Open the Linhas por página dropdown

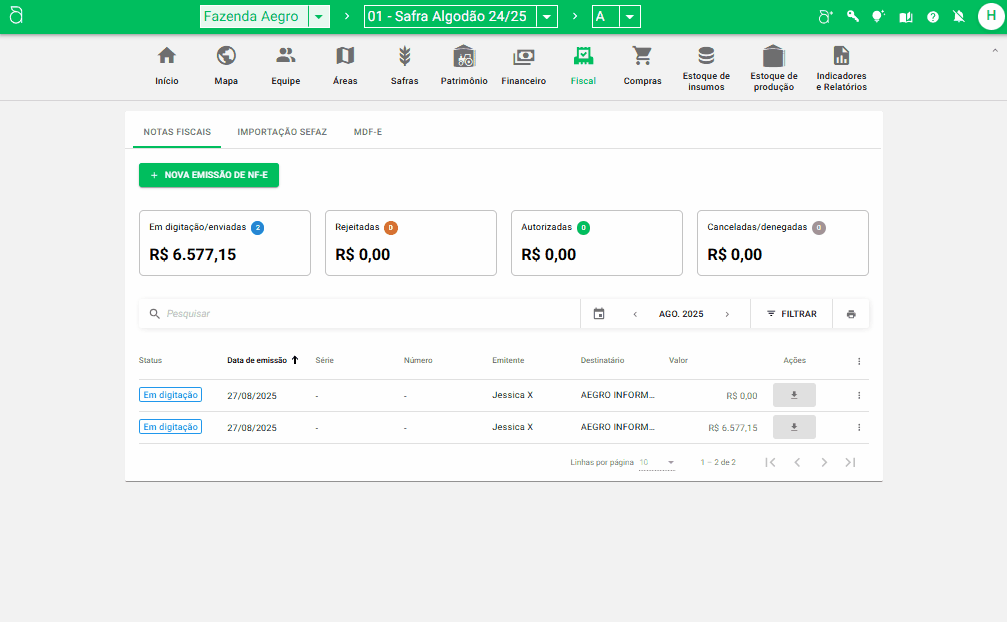coord(657,463)
